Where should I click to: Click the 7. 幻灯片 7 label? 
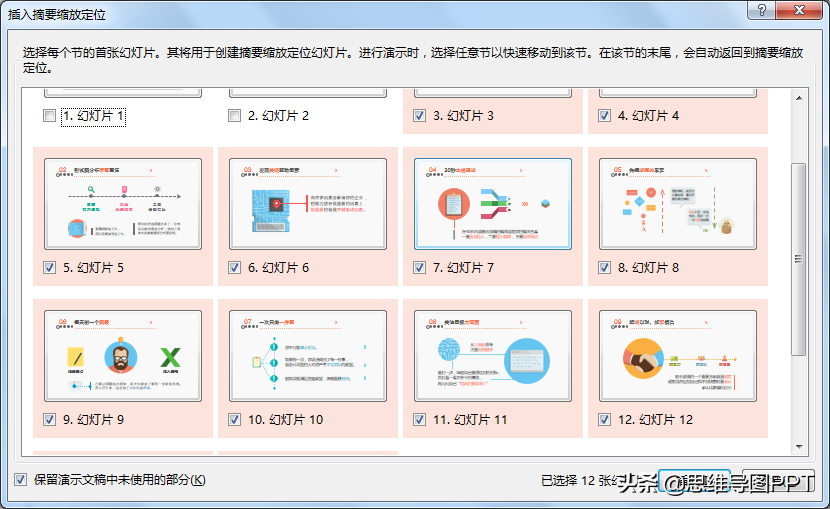[463, 268]
